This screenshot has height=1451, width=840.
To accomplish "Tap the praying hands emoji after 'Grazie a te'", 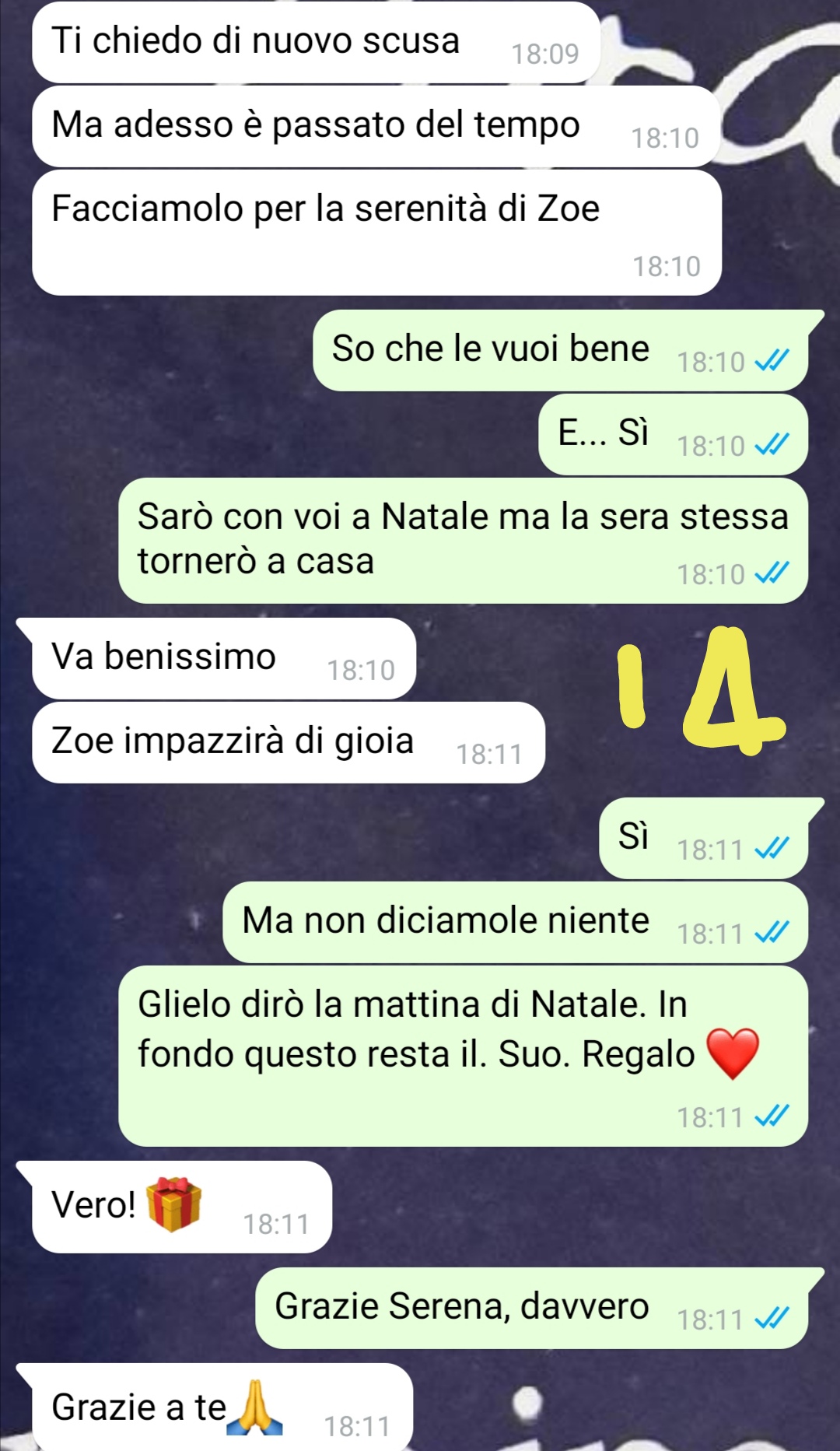I will (254, 1407).
